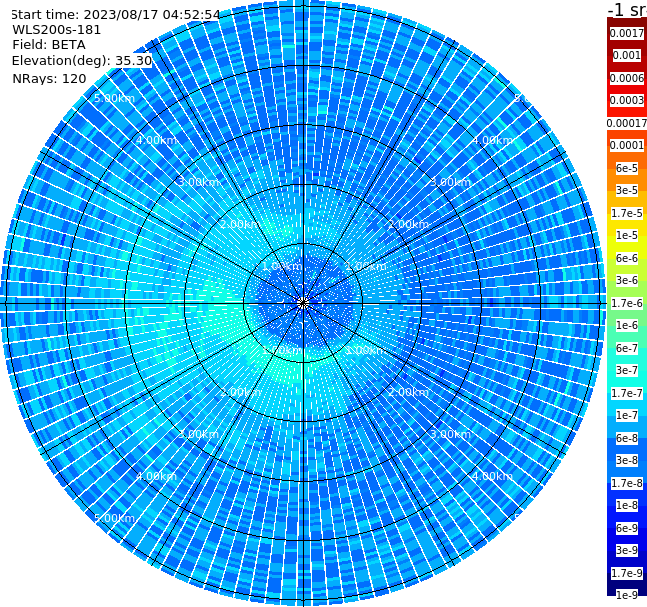
Task: Click the radar origin at the plot center
Action: pyautogui.click(x=303, y=304)
